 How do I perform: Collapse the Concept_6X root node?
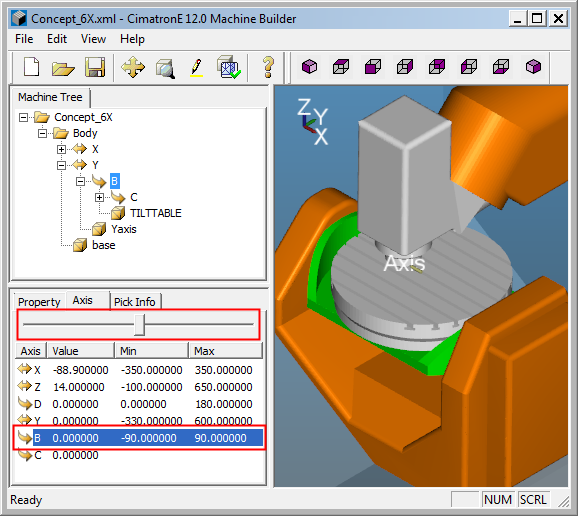pyautogui.click(x=23, y=118)
